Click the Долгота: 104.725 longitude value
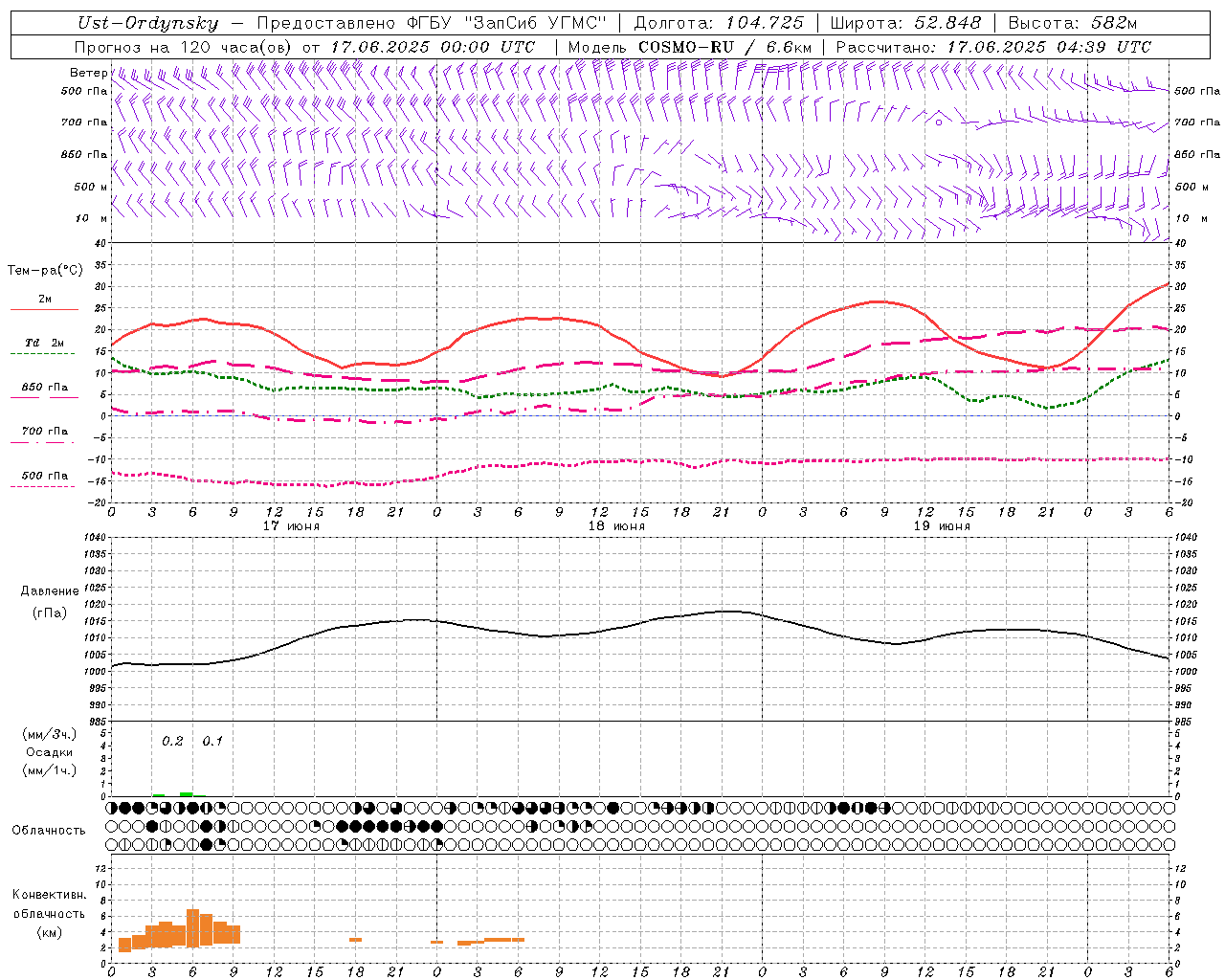This screenshot has width=1225, height=980. [x=719, y=23]
